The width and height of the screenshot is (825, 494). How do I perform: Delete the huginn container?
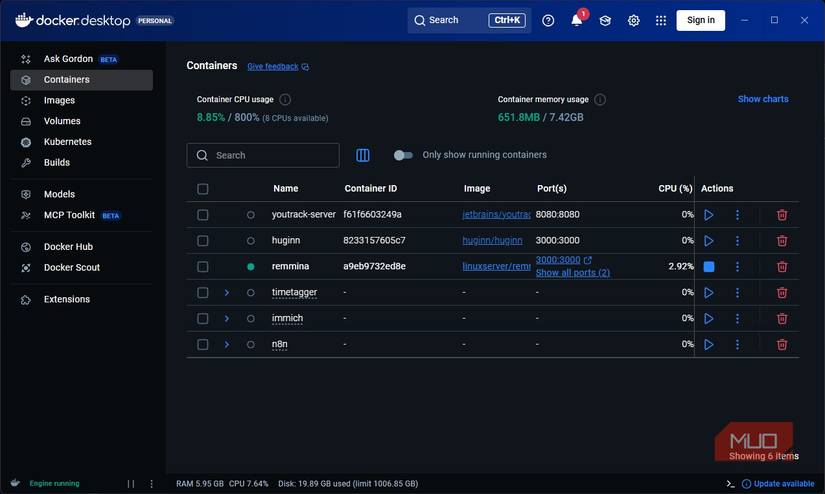782,240
